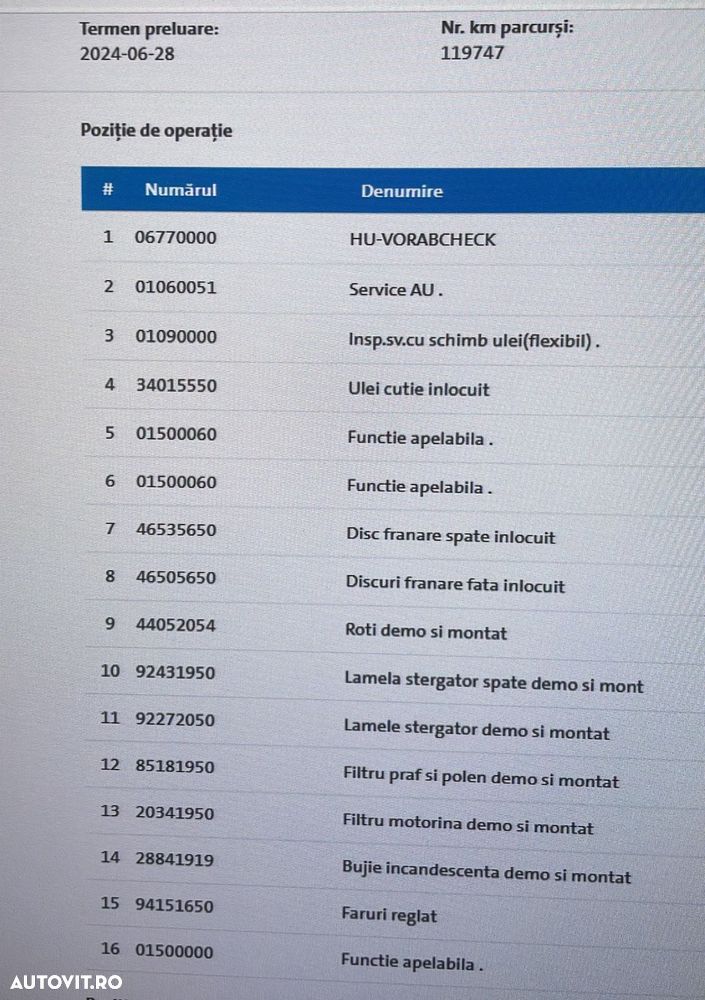
Task: Click the 119747 kilometers value
Action: coord(472,52)
